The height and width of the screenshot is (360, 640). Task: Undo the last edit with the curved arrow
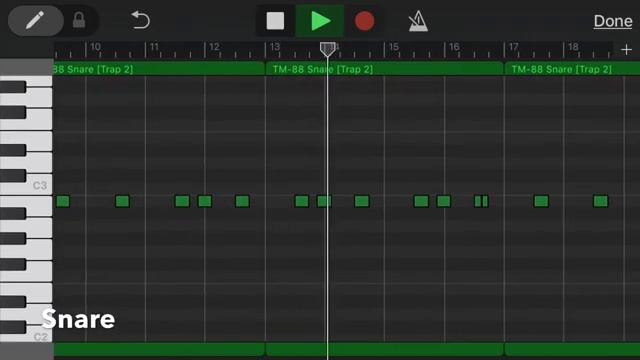click(140, 20)
